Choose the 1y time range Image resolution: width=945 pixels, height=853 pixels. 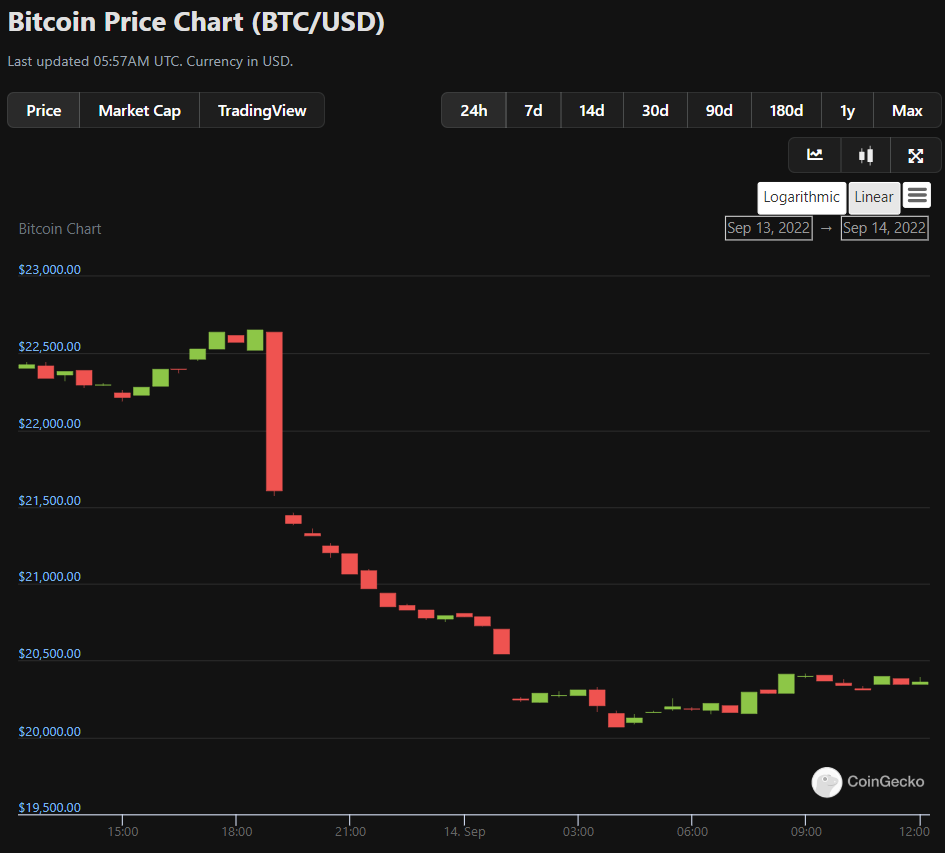tap(847, 110)
